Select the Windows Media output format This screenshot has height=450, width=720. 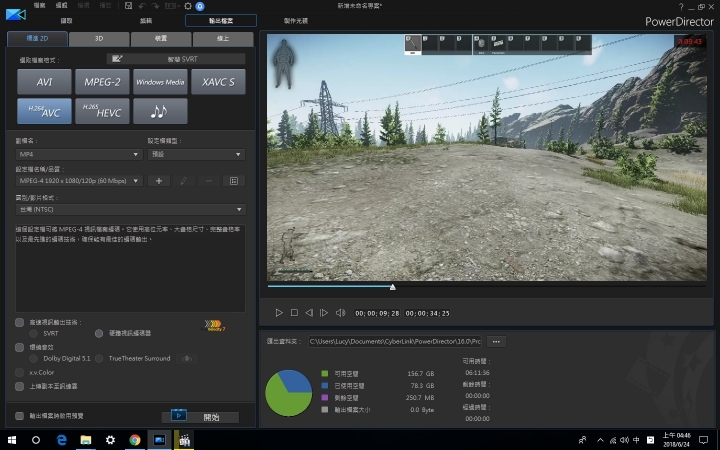[160, 82]
